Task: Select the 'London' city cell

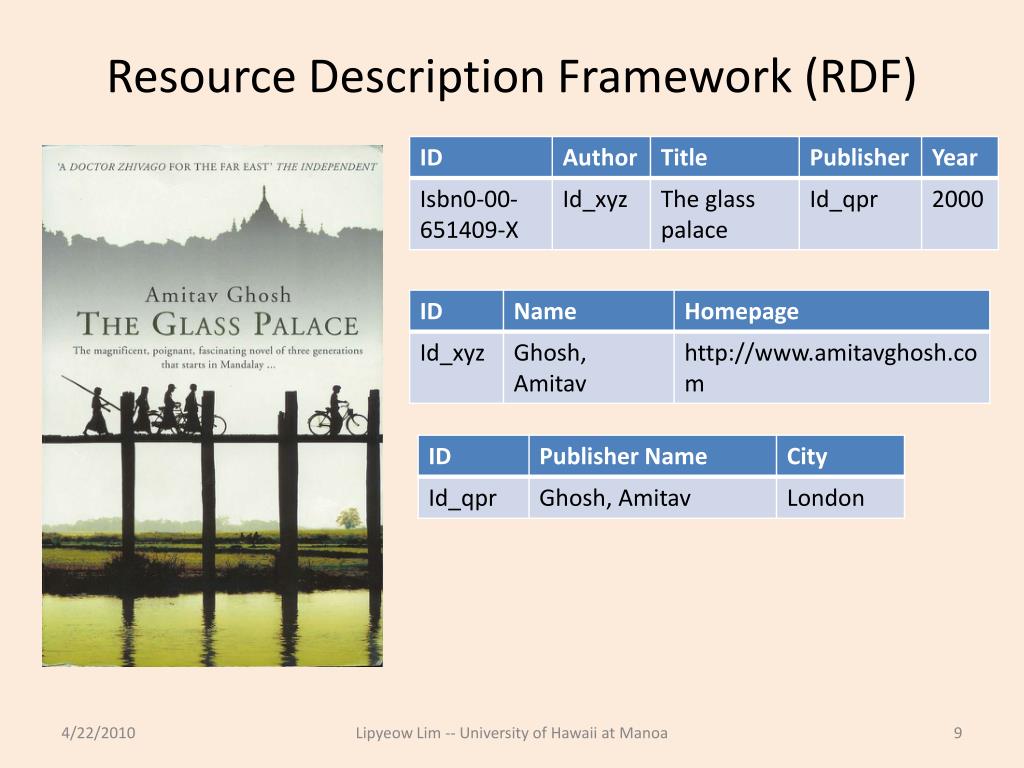Action: (840, 498)
